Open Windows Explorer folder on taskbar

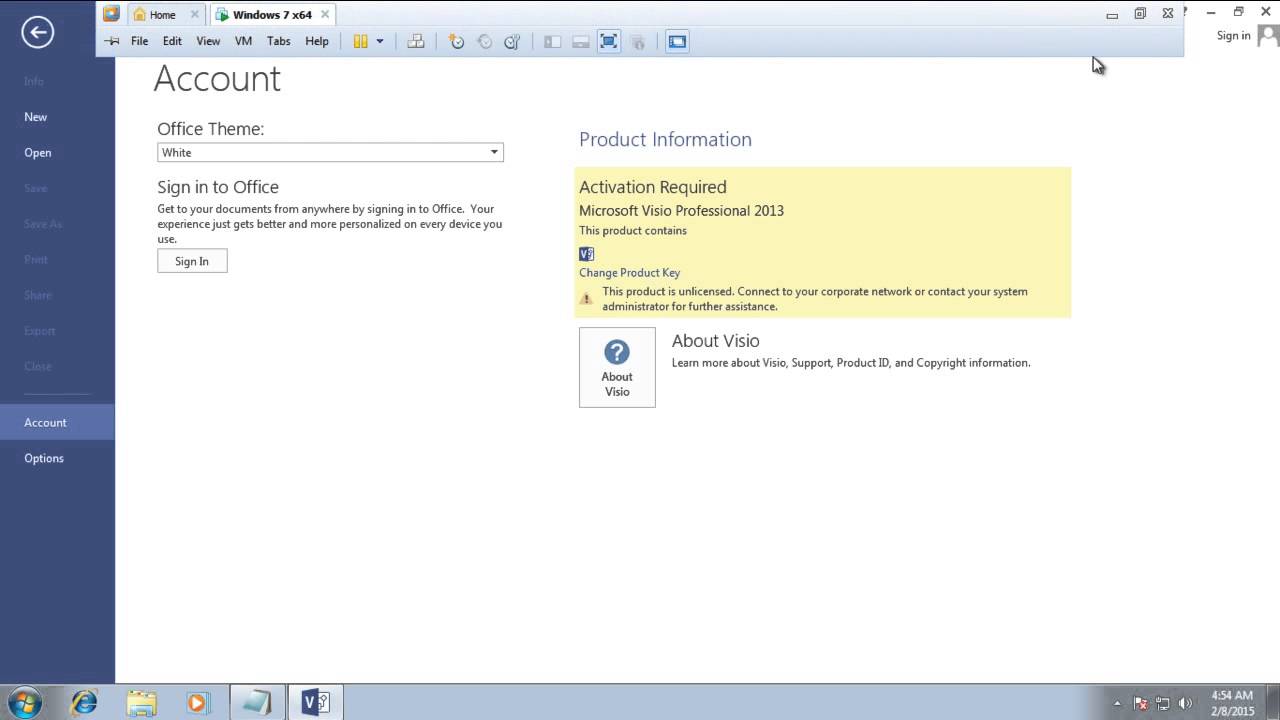(x=141, y=703)
